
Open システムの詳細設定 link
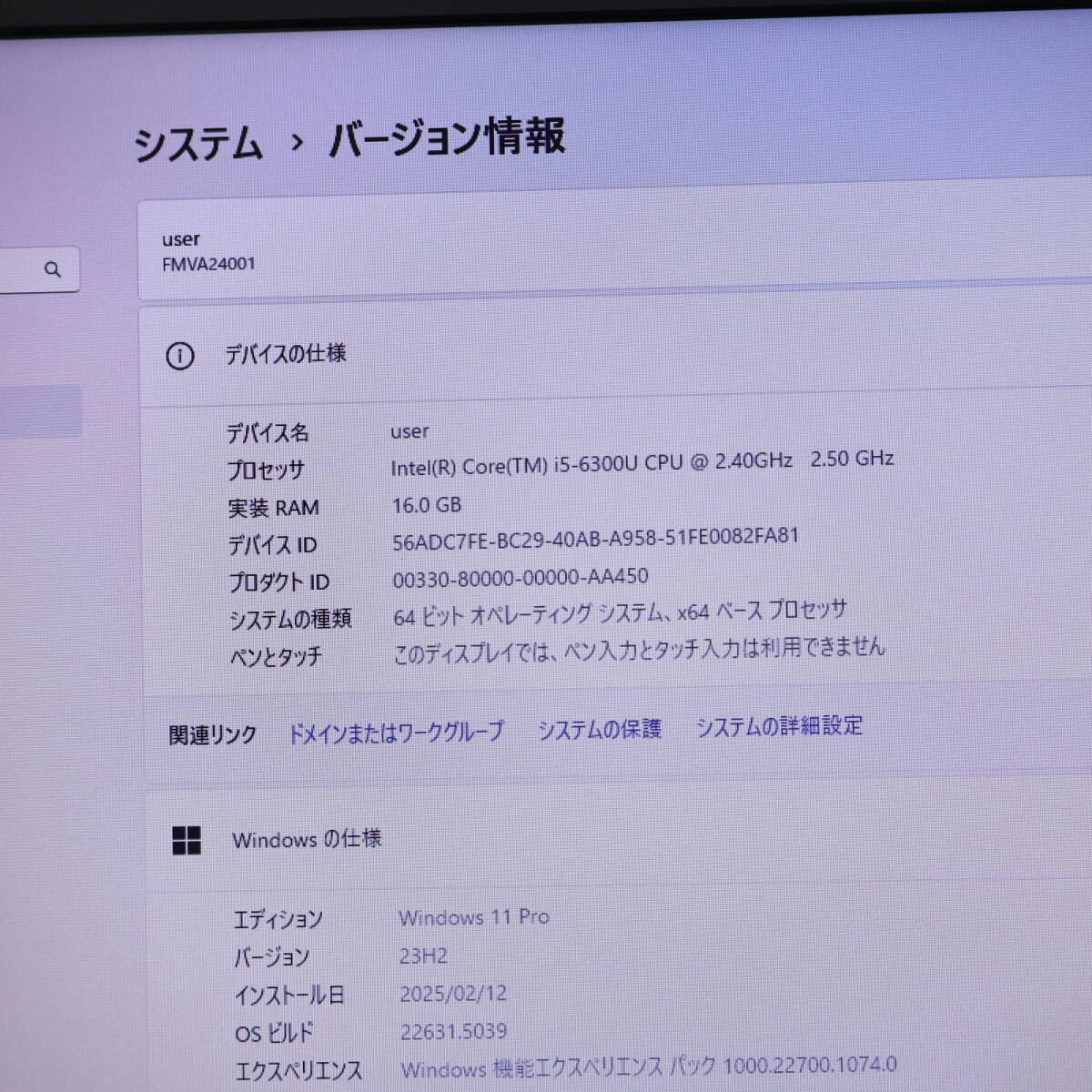point(780,726)
